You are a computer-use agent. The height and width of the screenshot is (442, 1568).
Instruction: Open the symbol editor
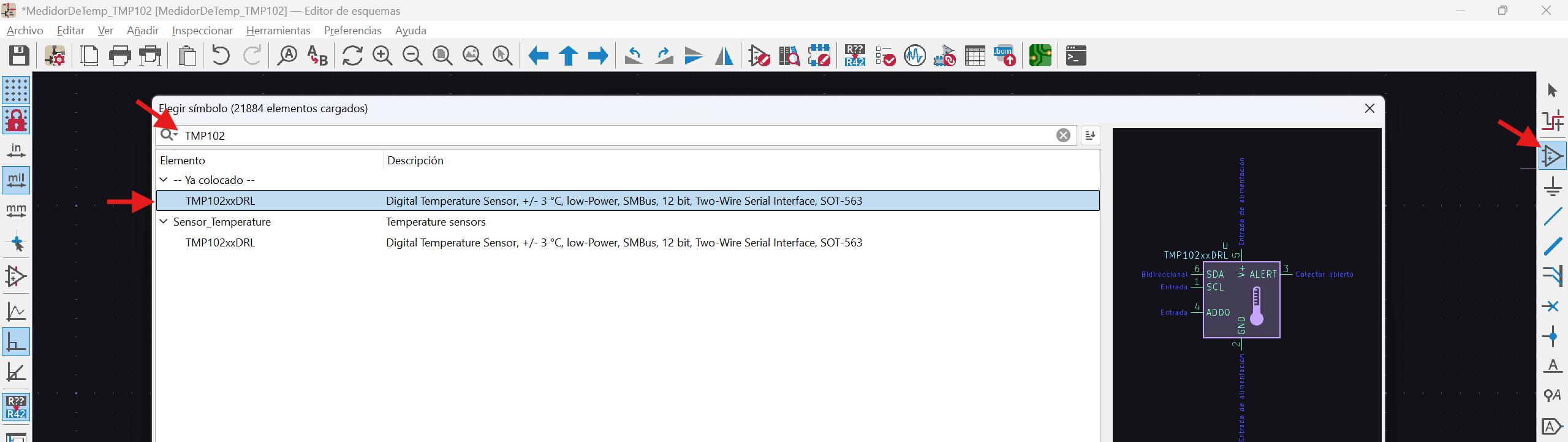[759, 56]
